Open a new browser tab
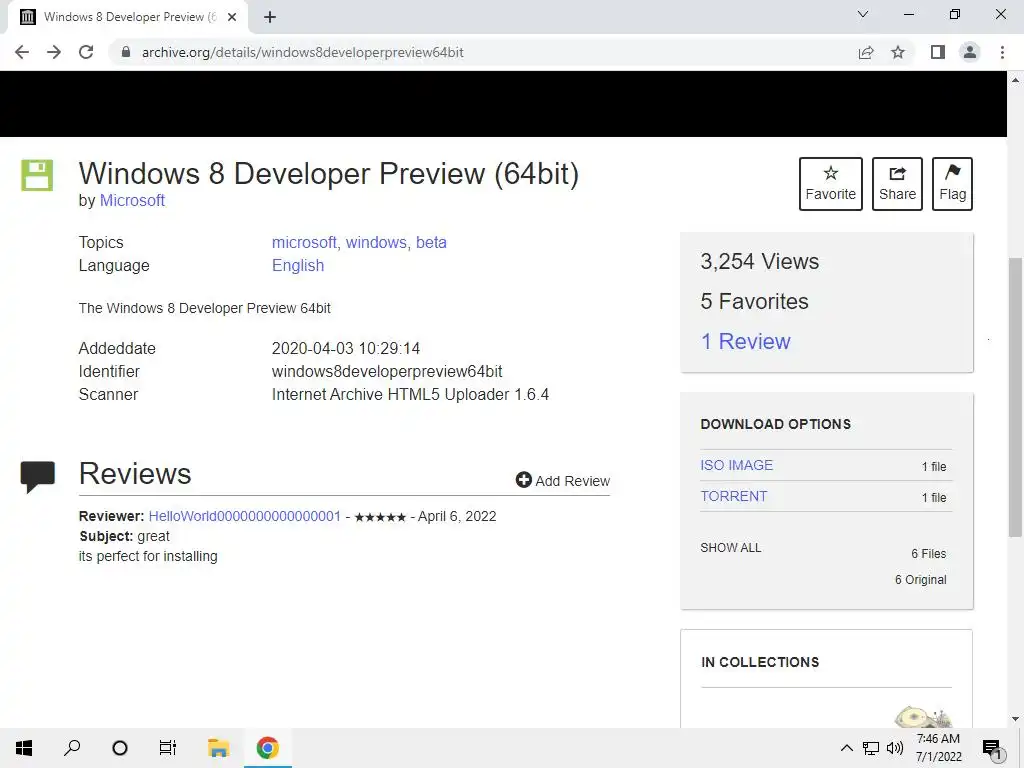 [270, 17]
